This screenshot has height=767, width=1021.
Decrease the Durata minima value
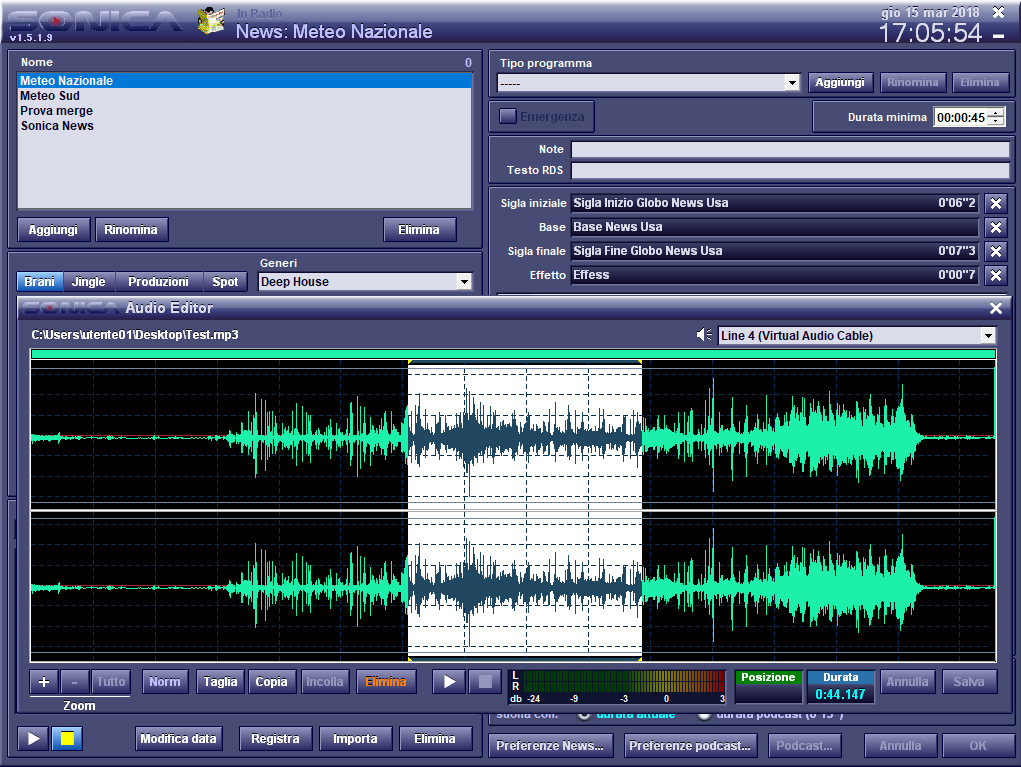pos(997,121)
